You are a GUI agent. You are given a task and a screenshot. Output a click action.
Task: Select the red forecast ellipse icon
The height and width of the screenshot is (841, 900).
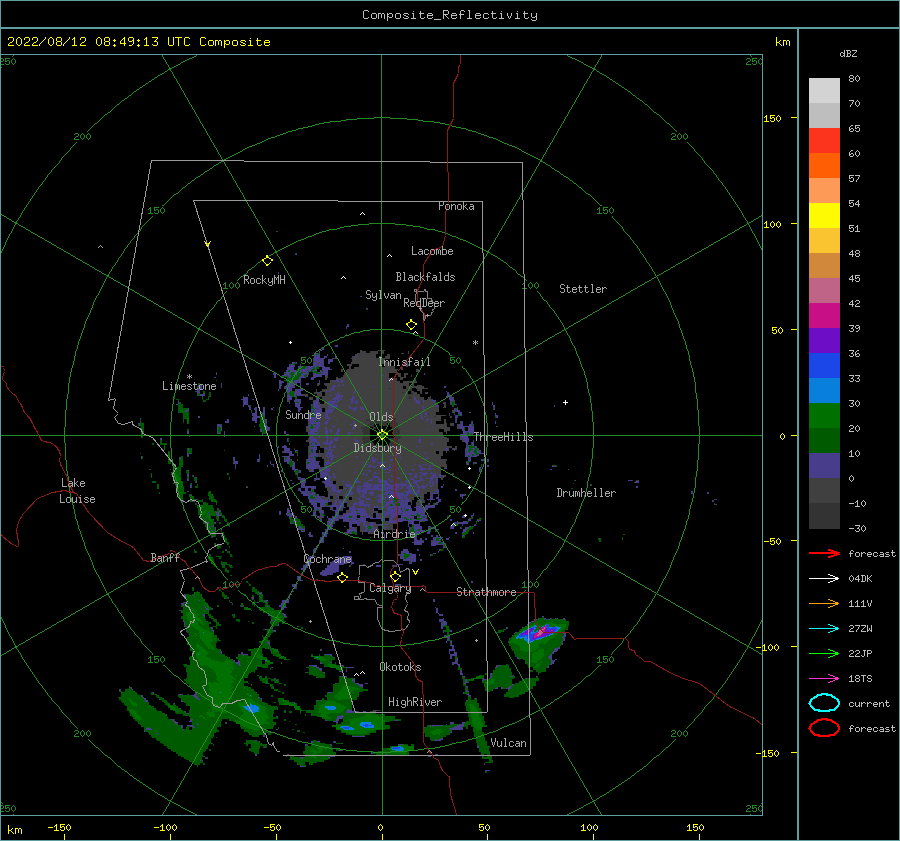[x=824, y=728]
